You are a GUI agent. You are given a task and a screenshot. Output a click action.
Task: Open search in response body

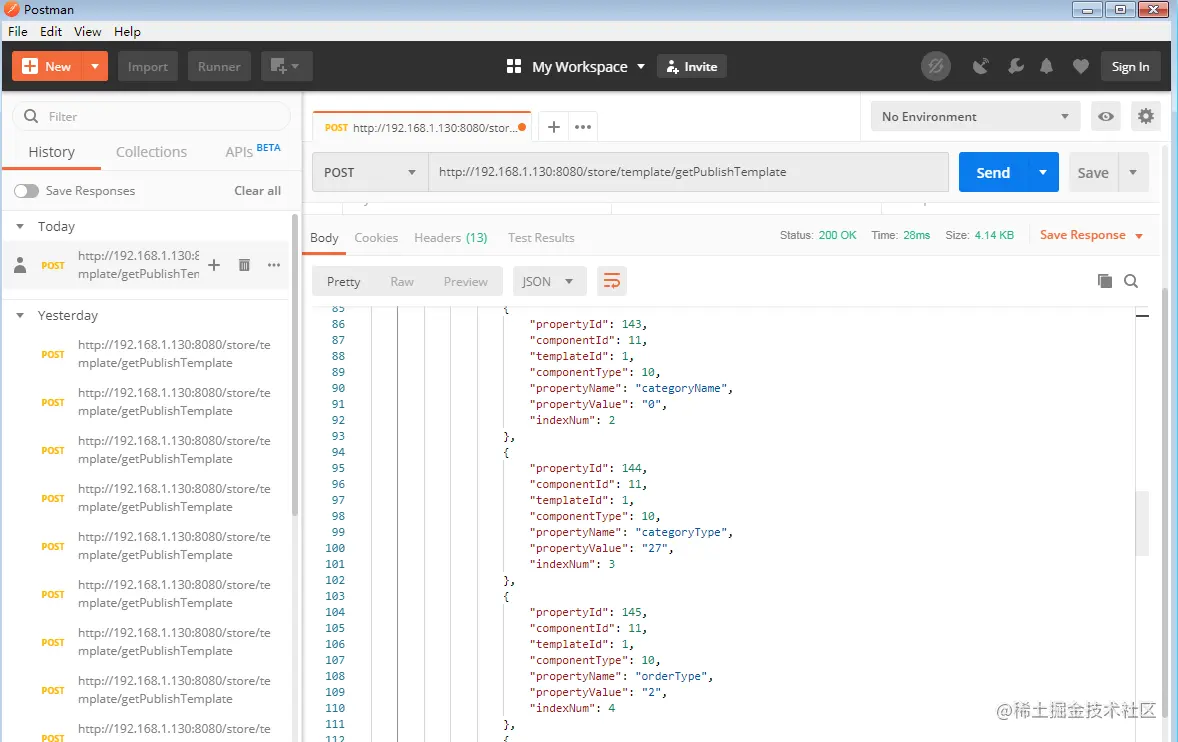[1131, 281]
